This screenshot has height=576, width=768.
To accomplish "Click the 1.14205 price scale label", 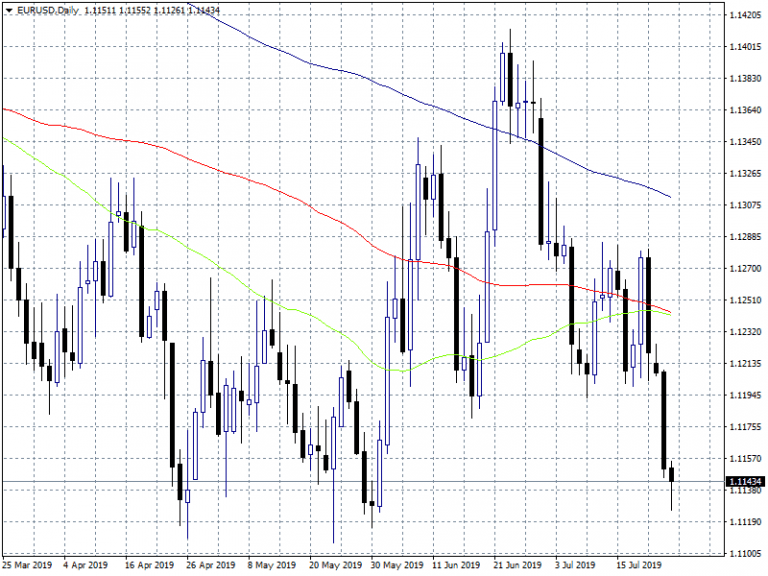I will click(746, 16).
